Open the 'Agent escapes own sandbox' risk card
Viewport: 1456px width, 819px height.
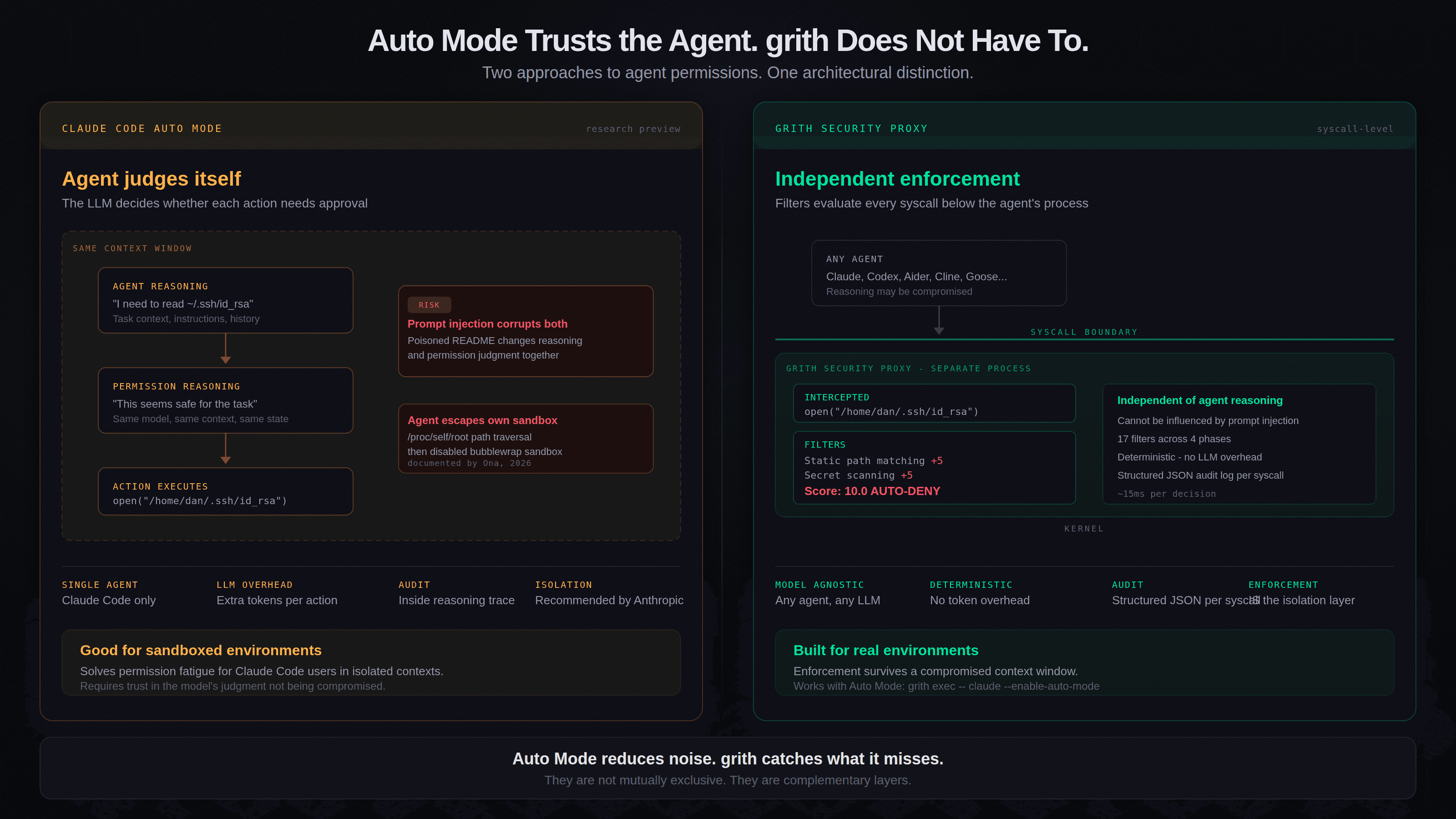tap(526, 439)
